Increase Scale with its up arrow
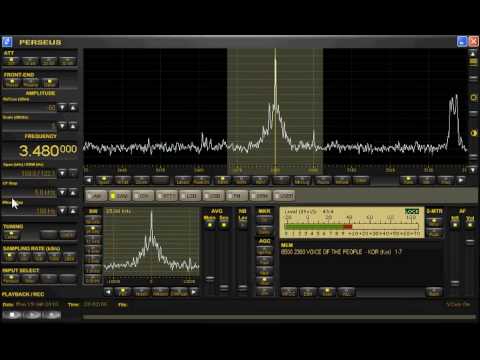This screenshot has height=360, width=480. click(x=73, y=126)
